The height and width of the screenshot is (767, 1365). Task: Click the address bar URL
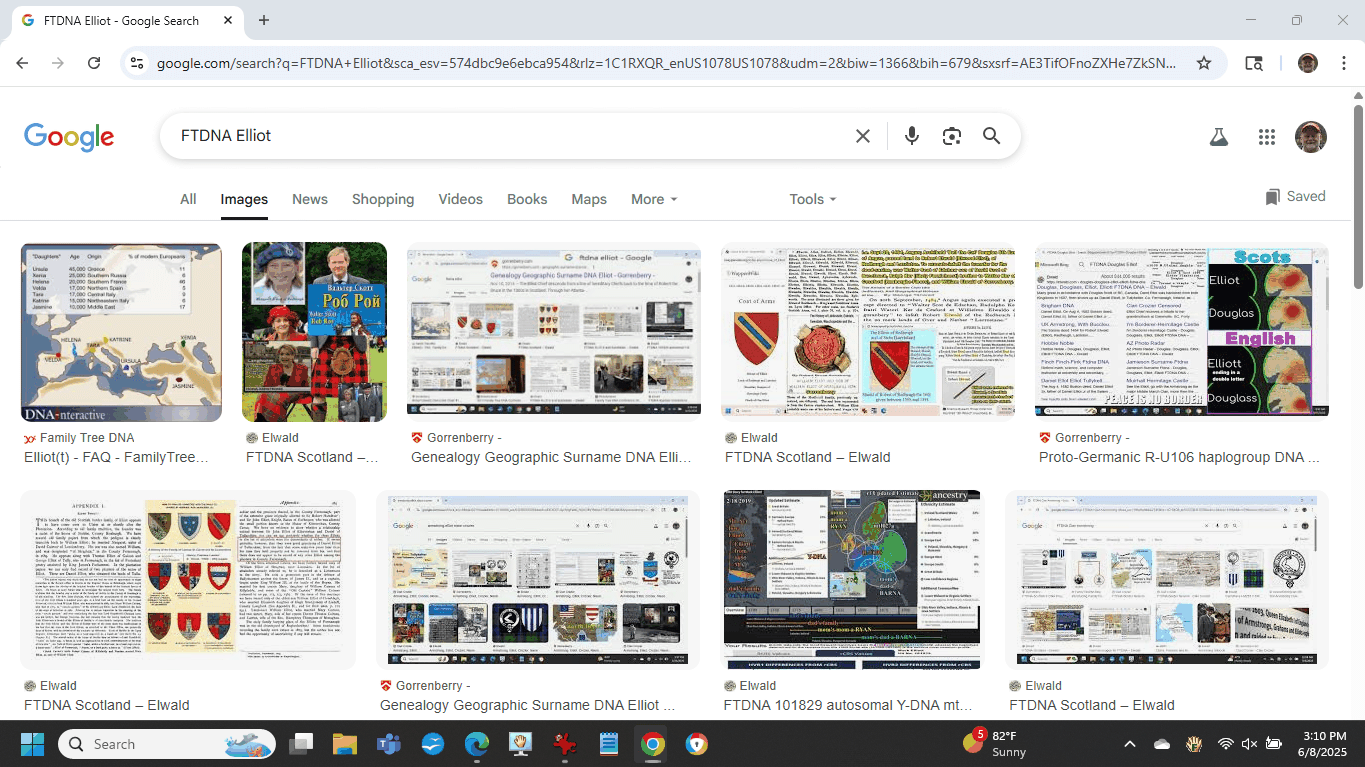pos(666,63)
